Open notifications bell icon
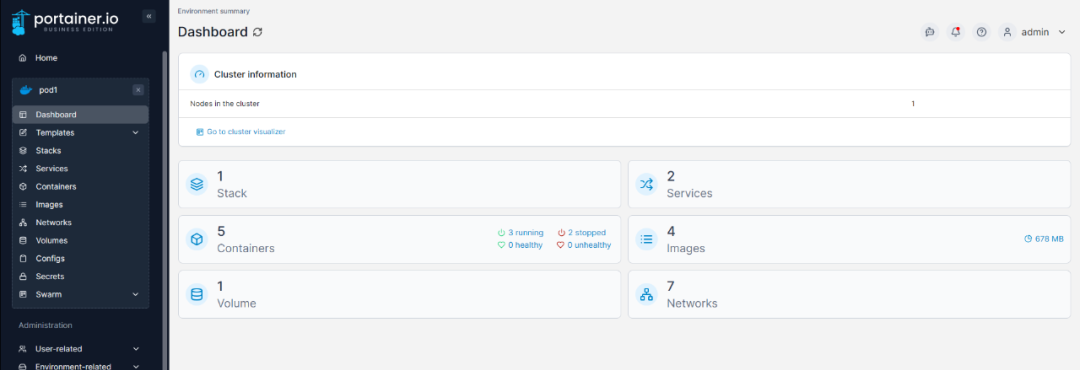 tap(955, 32)
